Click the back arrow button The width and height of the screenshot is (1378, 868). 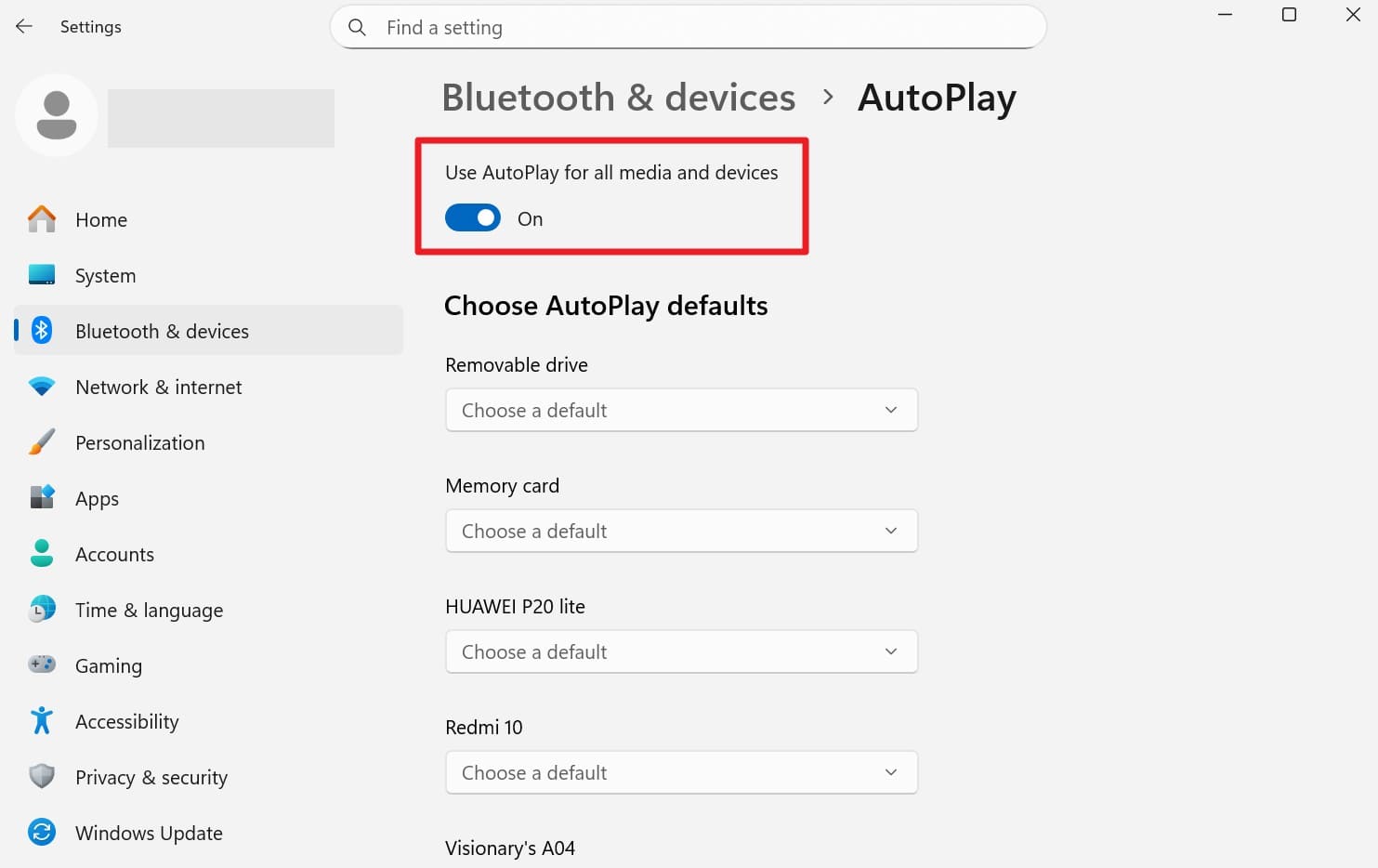(23, 26)
